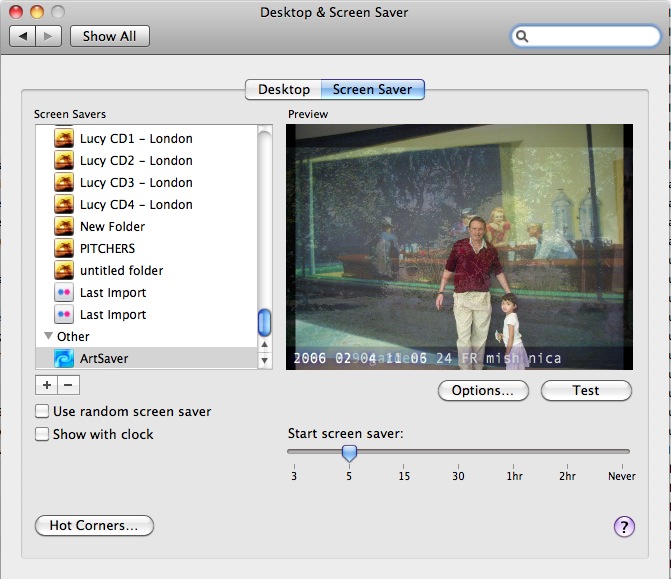Click the PITCHERS folder icon

coord(64,249)
